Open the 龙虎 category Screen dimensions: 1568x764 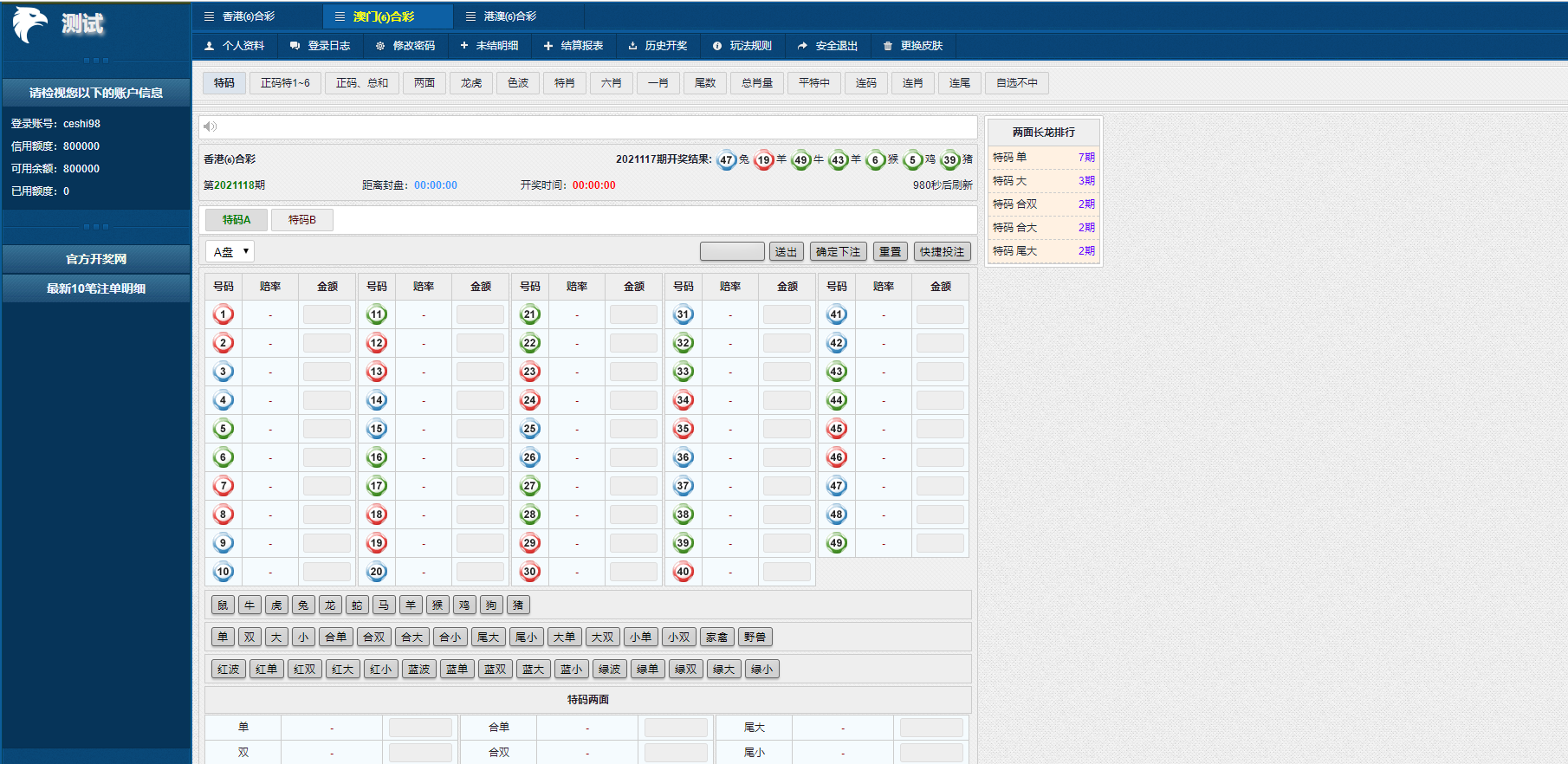[x=471, y=83]
